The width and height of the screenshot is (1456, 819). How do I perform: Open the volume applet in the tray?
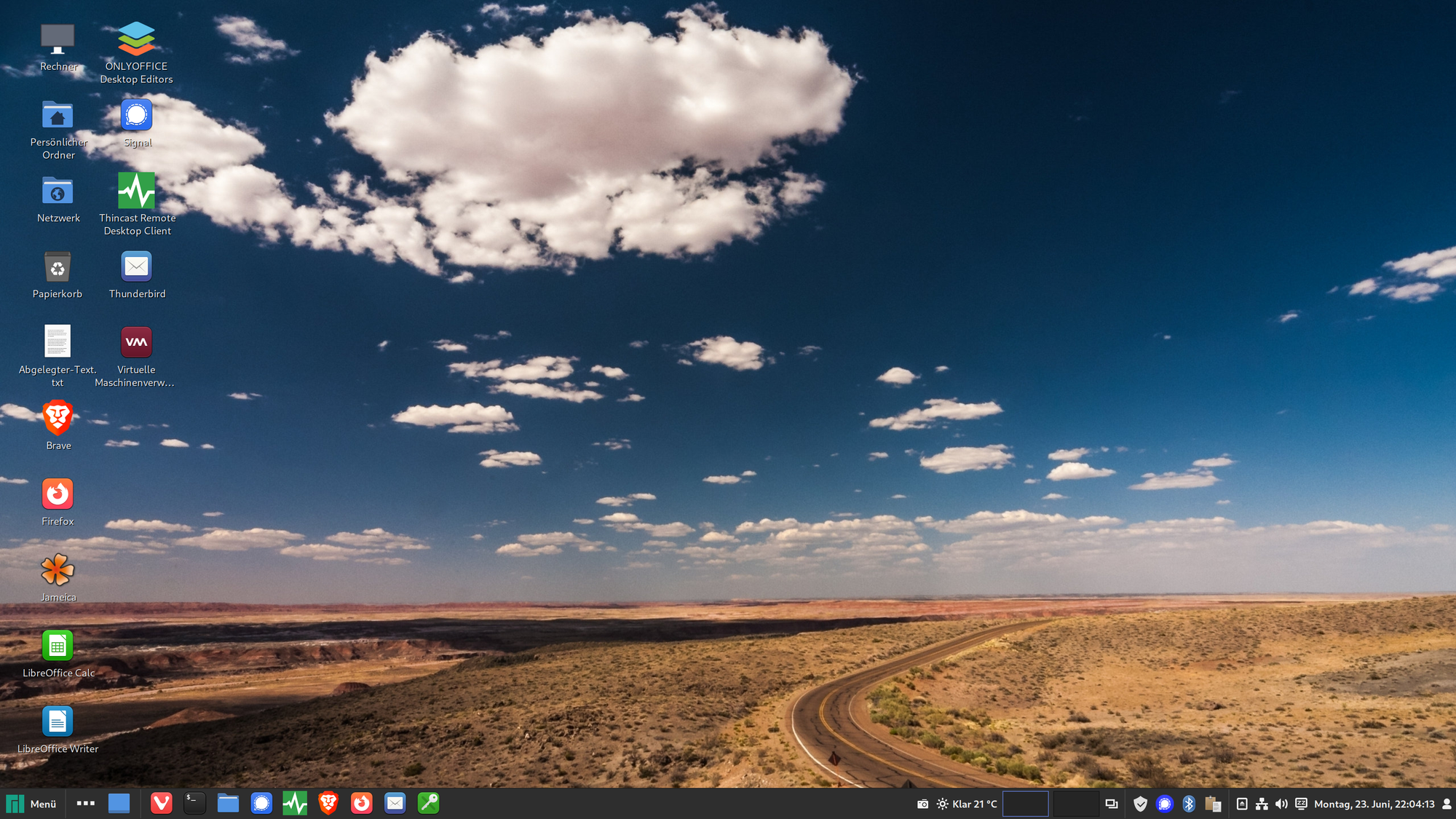tap(1281, 804)
